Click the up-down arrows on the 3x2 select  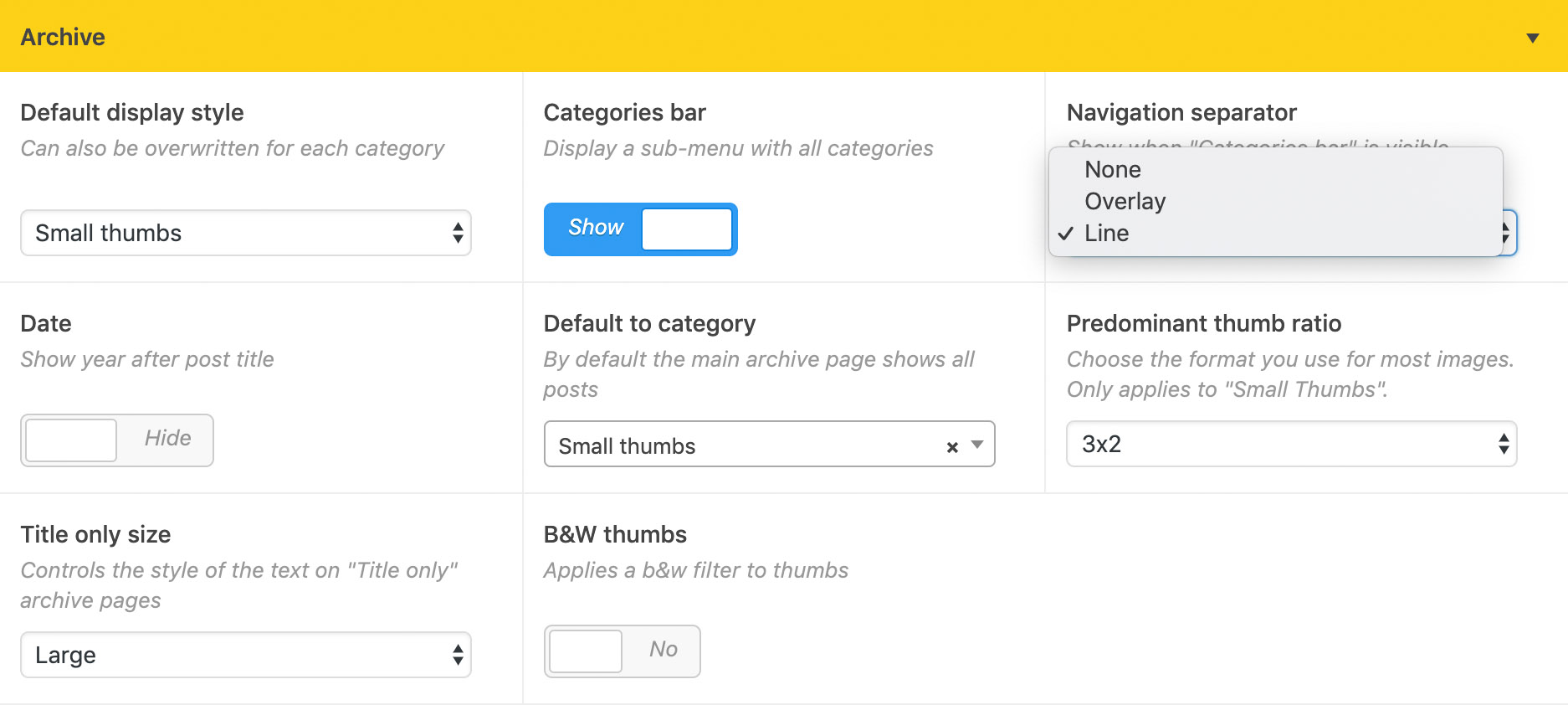(x=1503, y=444)
